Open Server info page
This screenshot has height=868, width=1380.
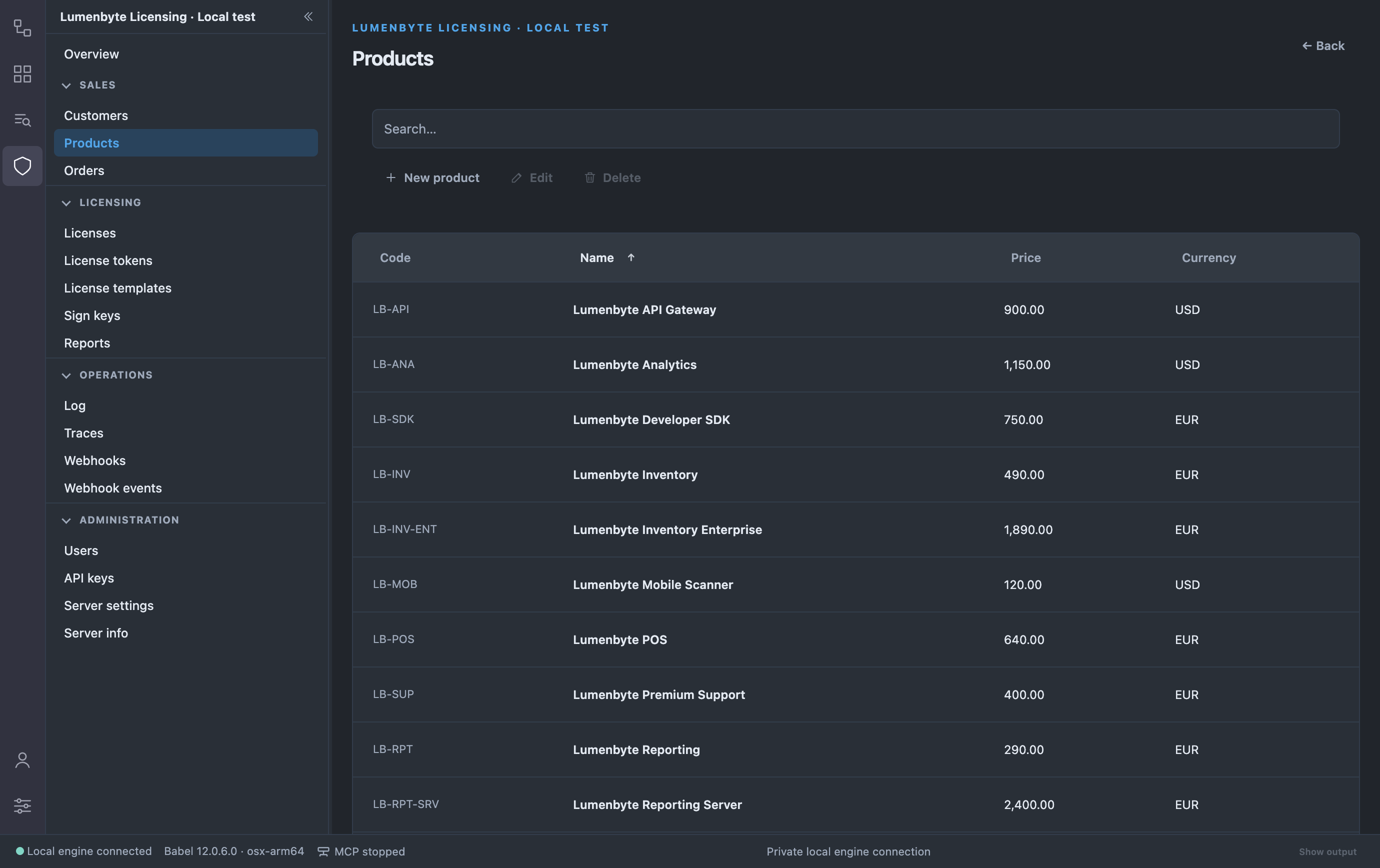click(185, 632)
